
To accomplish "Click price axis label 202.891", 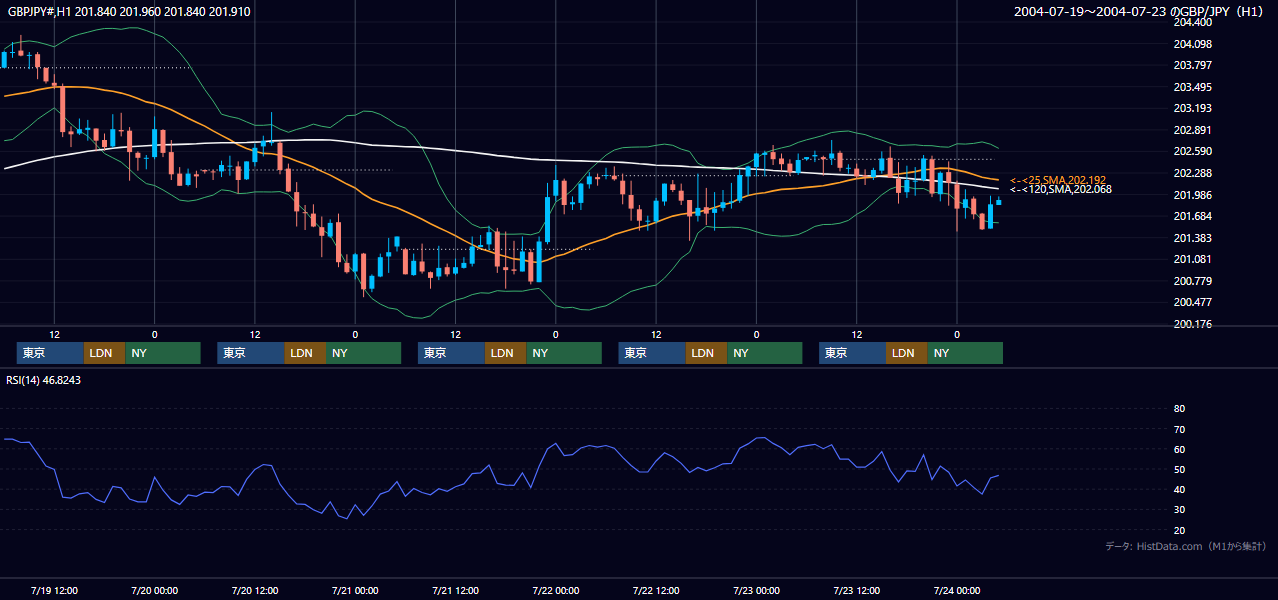I will [1191, 130].
